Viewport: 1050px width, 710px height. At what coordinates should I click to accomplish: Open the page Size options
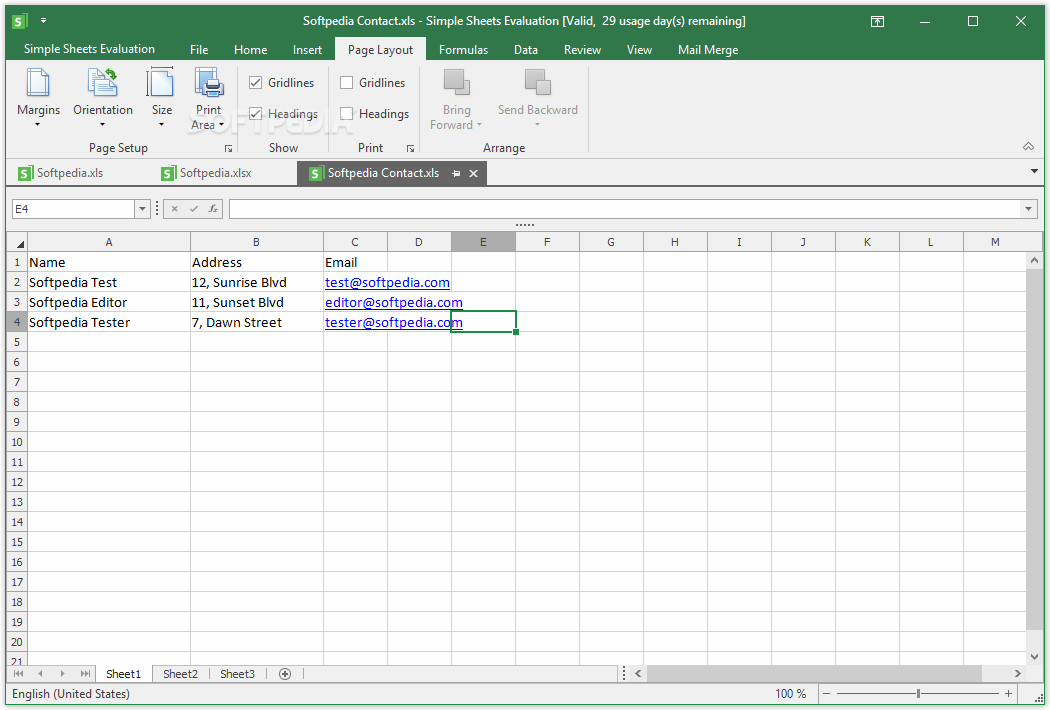tap(161, 99)
